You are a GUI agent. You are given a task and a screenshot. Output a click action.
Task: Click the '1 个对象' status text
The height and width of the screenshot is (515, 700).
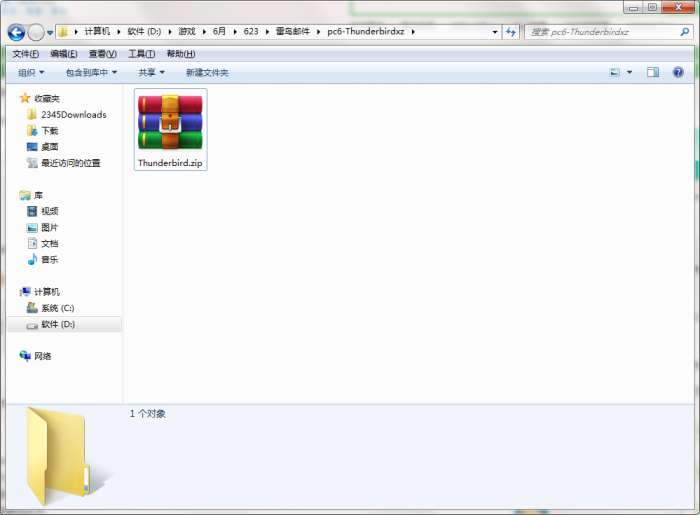click(148, 414)
